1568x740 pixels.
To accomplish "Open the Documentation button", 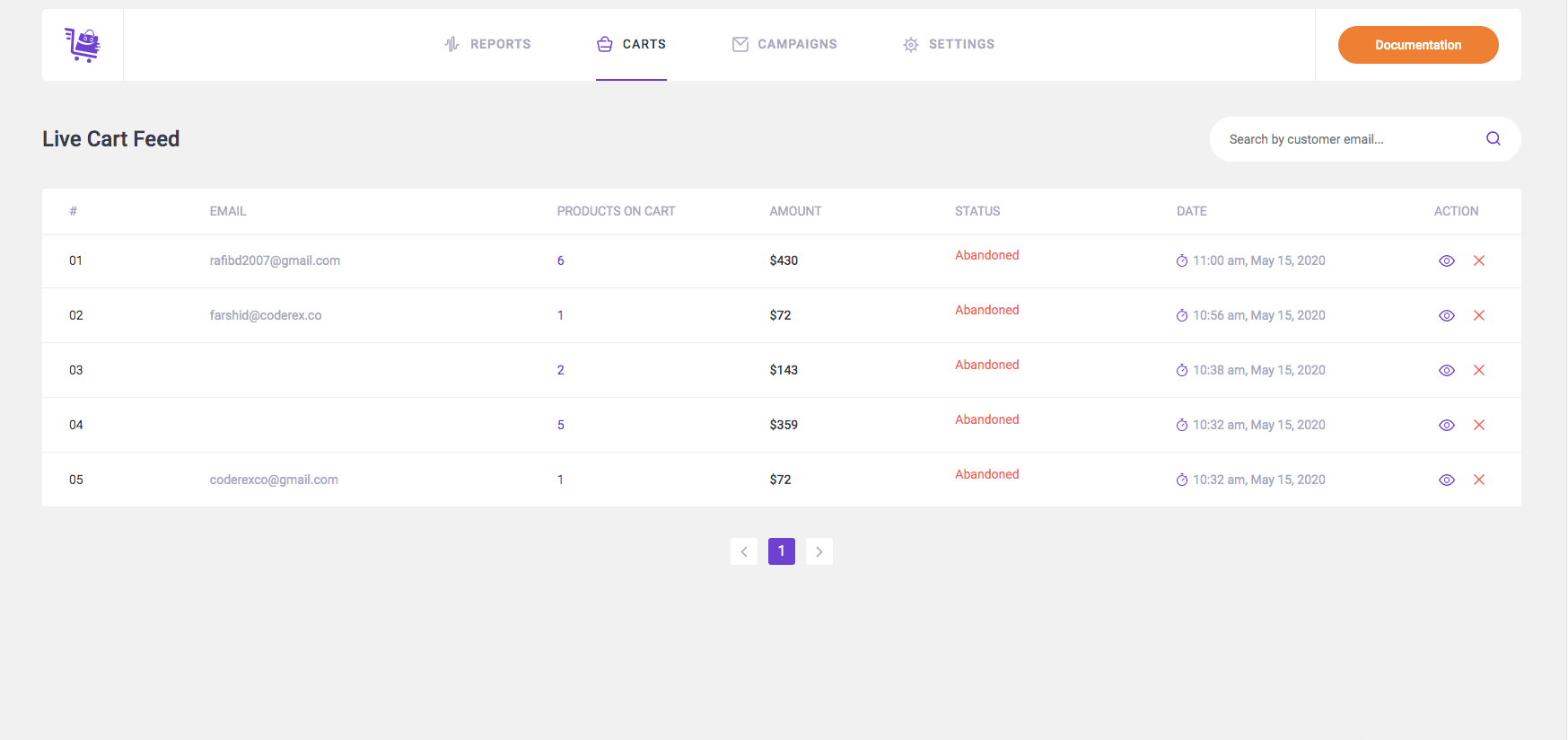I will [1418, 45].
